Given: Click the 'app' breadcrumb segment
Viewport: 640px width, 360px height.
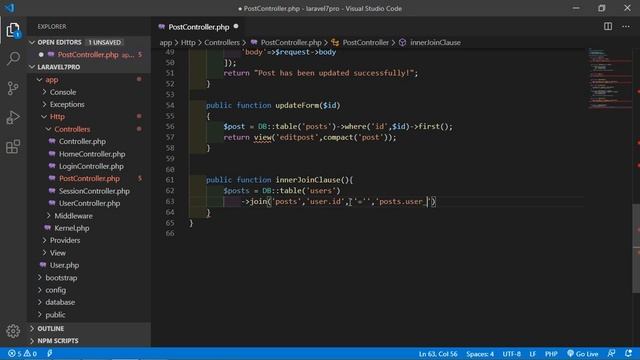Looking at the screenshot, I should point(165,42).
